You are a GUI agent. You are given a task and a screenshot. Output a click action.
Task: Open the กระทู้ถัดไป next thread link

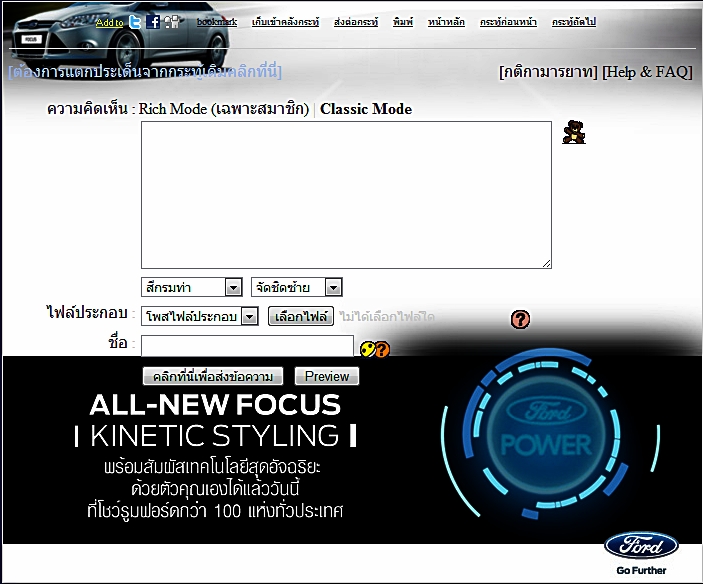click(x=574, y=22)
